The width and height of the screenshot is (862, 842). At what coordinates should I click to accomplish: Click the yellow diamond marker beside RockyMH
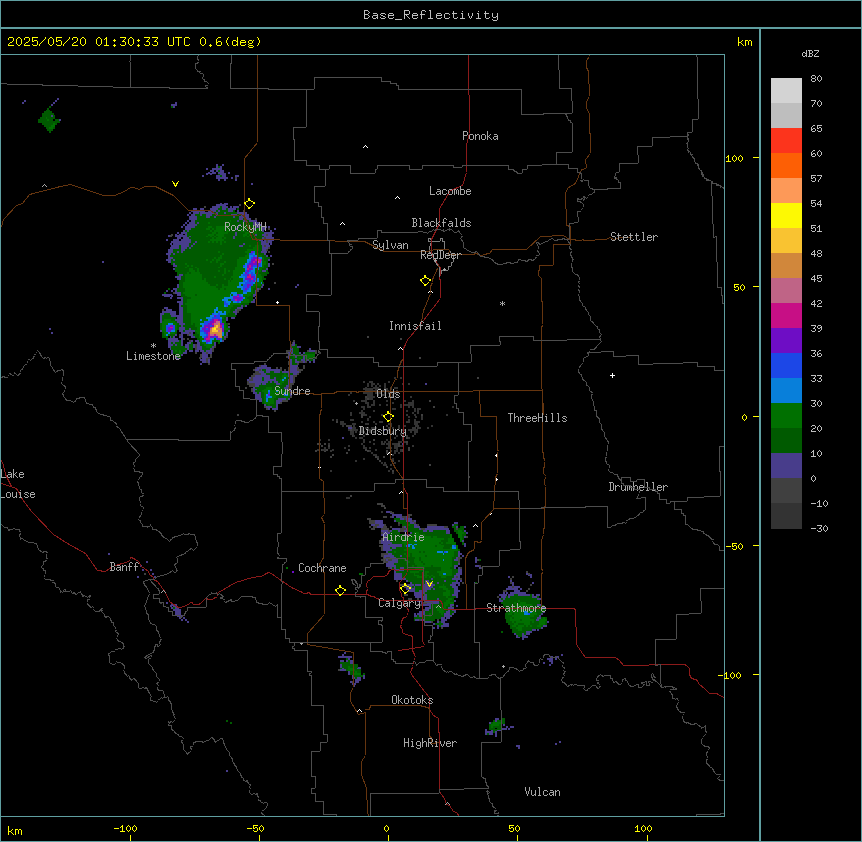250,204
